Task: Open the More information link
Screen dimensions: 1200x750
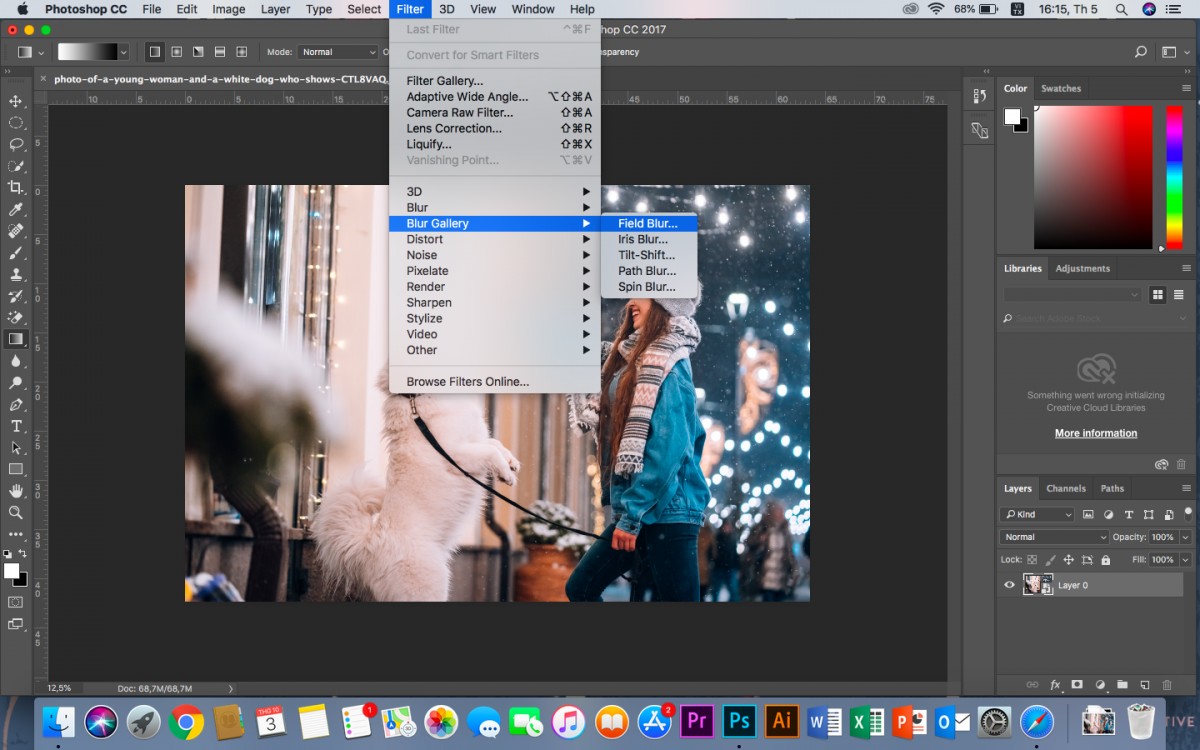Action: point(1096,433)
